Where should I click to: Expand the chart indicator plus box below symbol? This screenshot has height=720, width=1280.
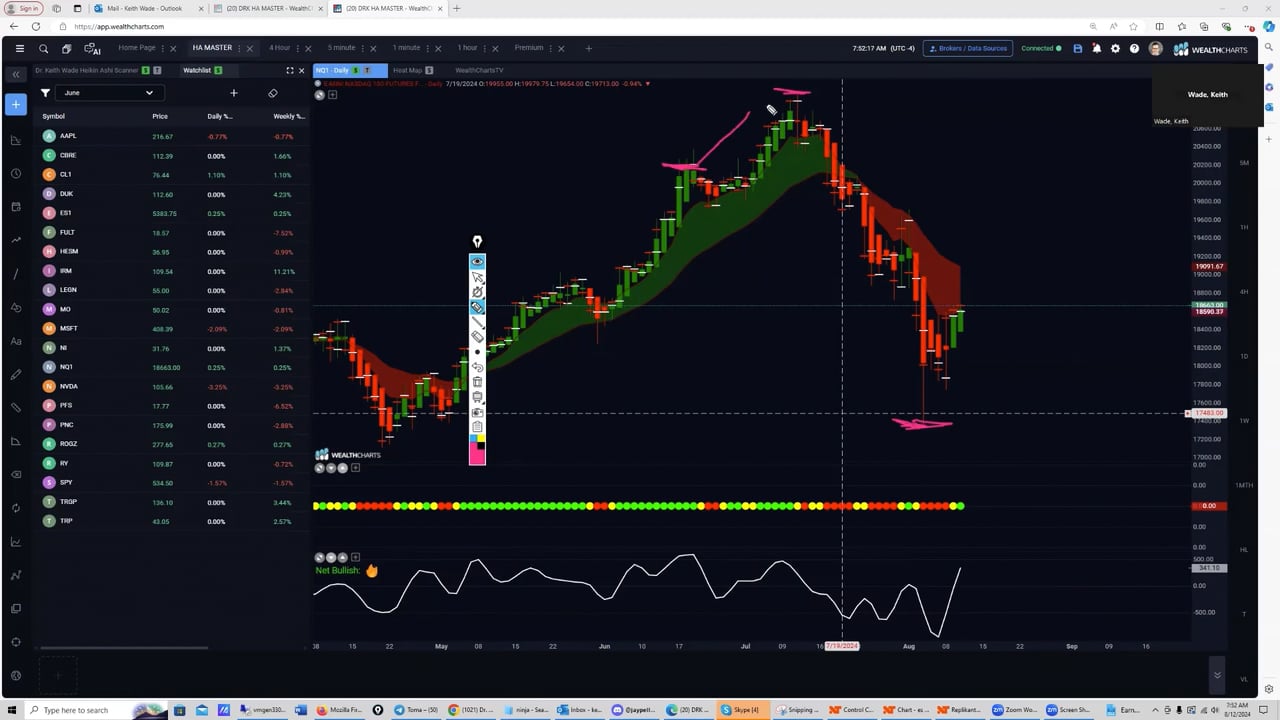tap(333, 95)
